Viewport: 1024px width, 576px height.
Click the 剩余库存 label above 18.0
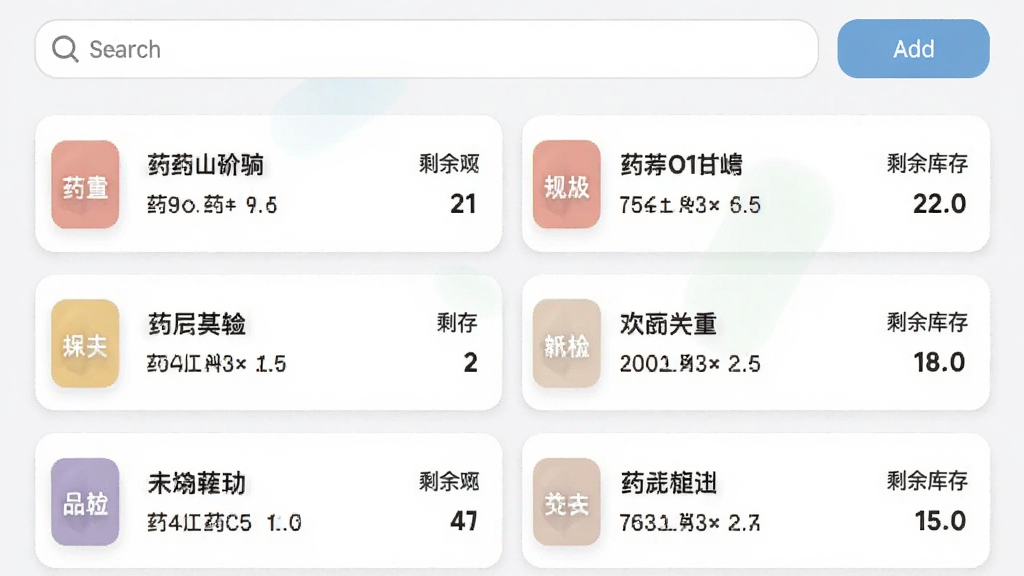[927, 323]
